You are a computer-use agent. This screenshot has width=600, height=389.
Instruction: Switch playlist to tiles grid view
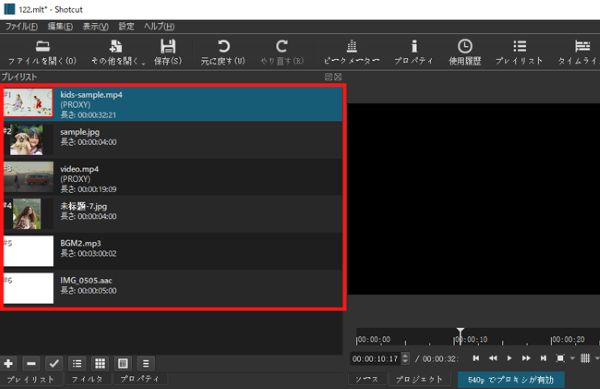(100, 363)
